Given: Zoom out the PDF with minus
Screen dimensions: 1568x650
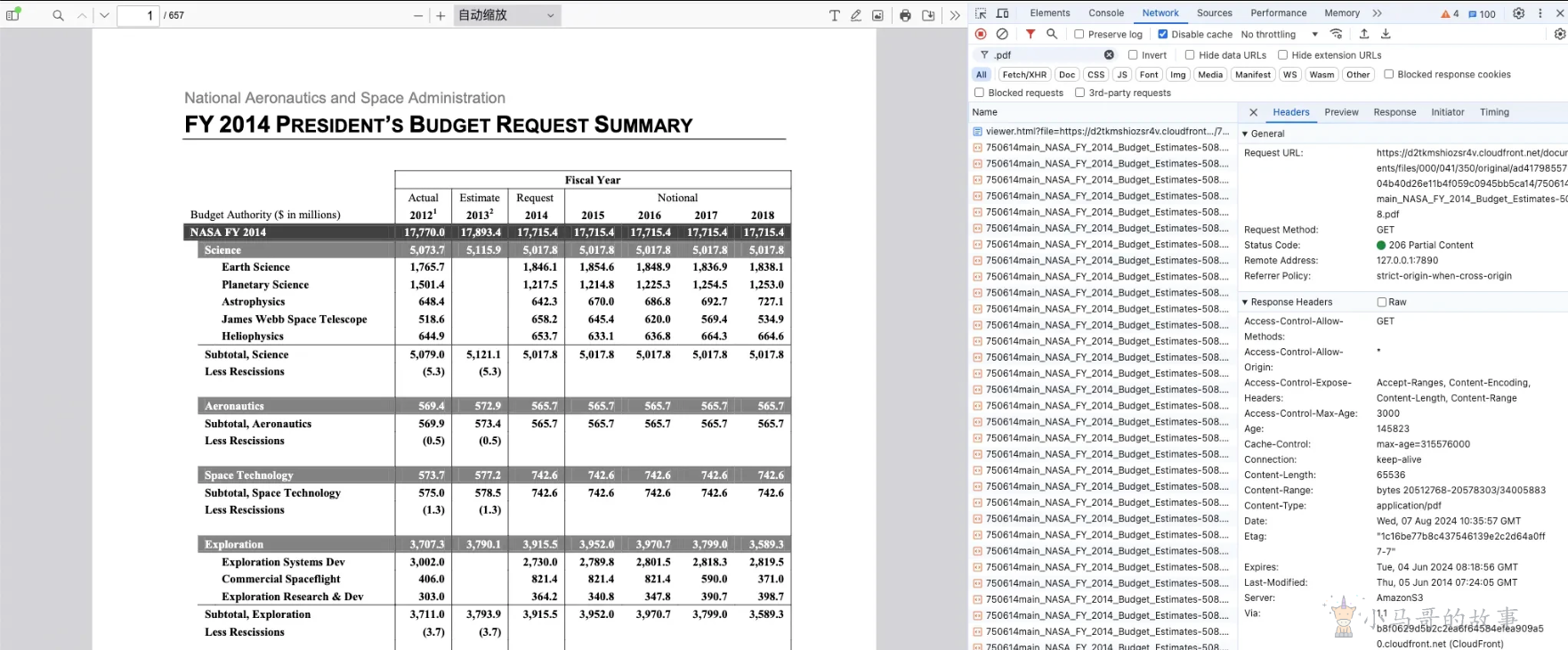Looking at the screenshot, I should 418,16.
